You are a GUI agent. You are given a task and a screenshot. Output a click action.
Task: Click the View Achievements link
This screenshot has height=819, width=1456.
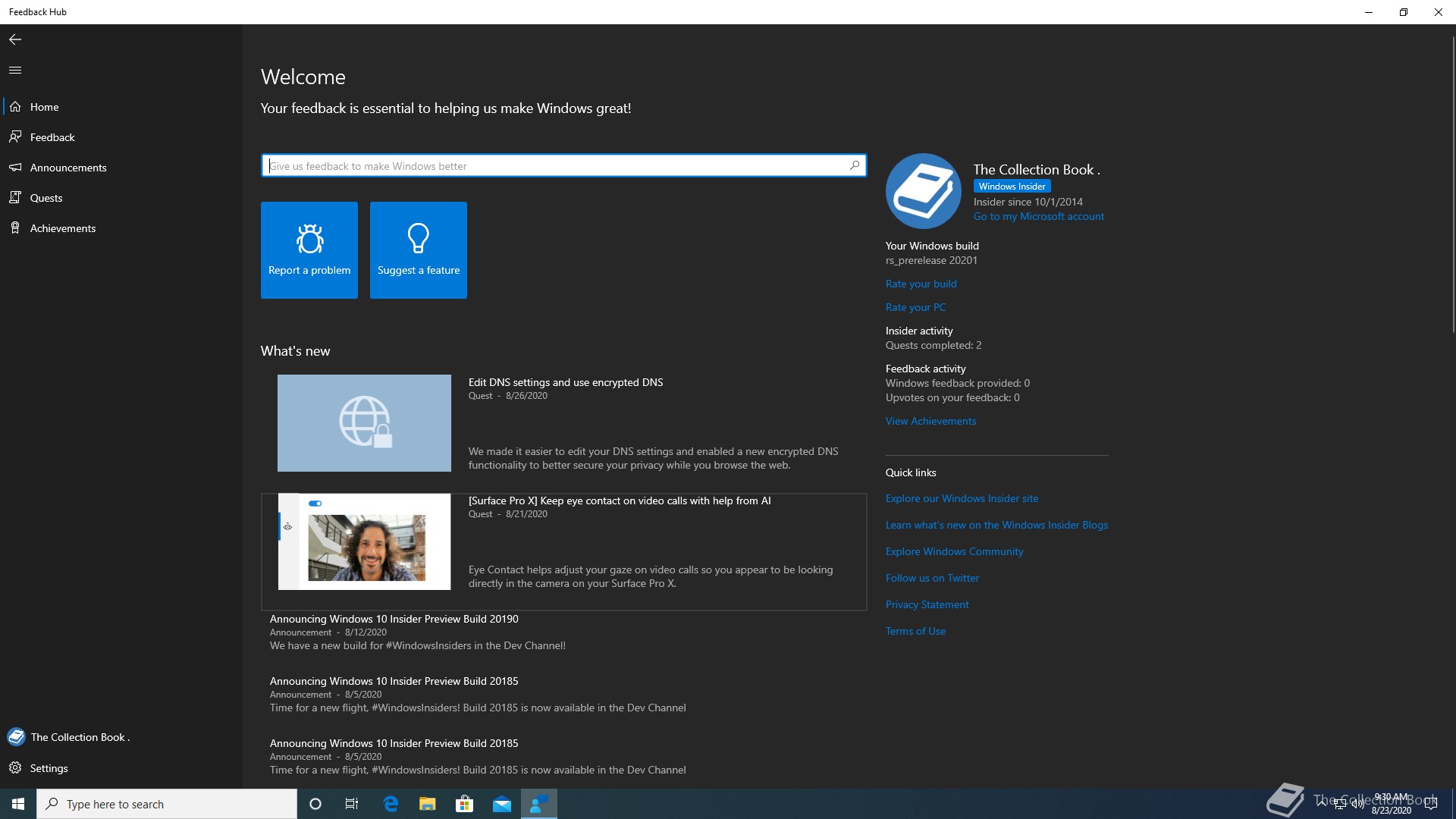pyautogui.click(x=930, y=421)
